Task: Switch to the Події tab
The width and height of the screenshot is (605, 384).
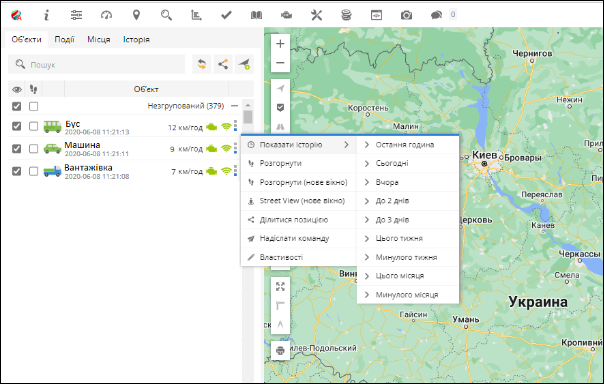Action: coord(64,39)
